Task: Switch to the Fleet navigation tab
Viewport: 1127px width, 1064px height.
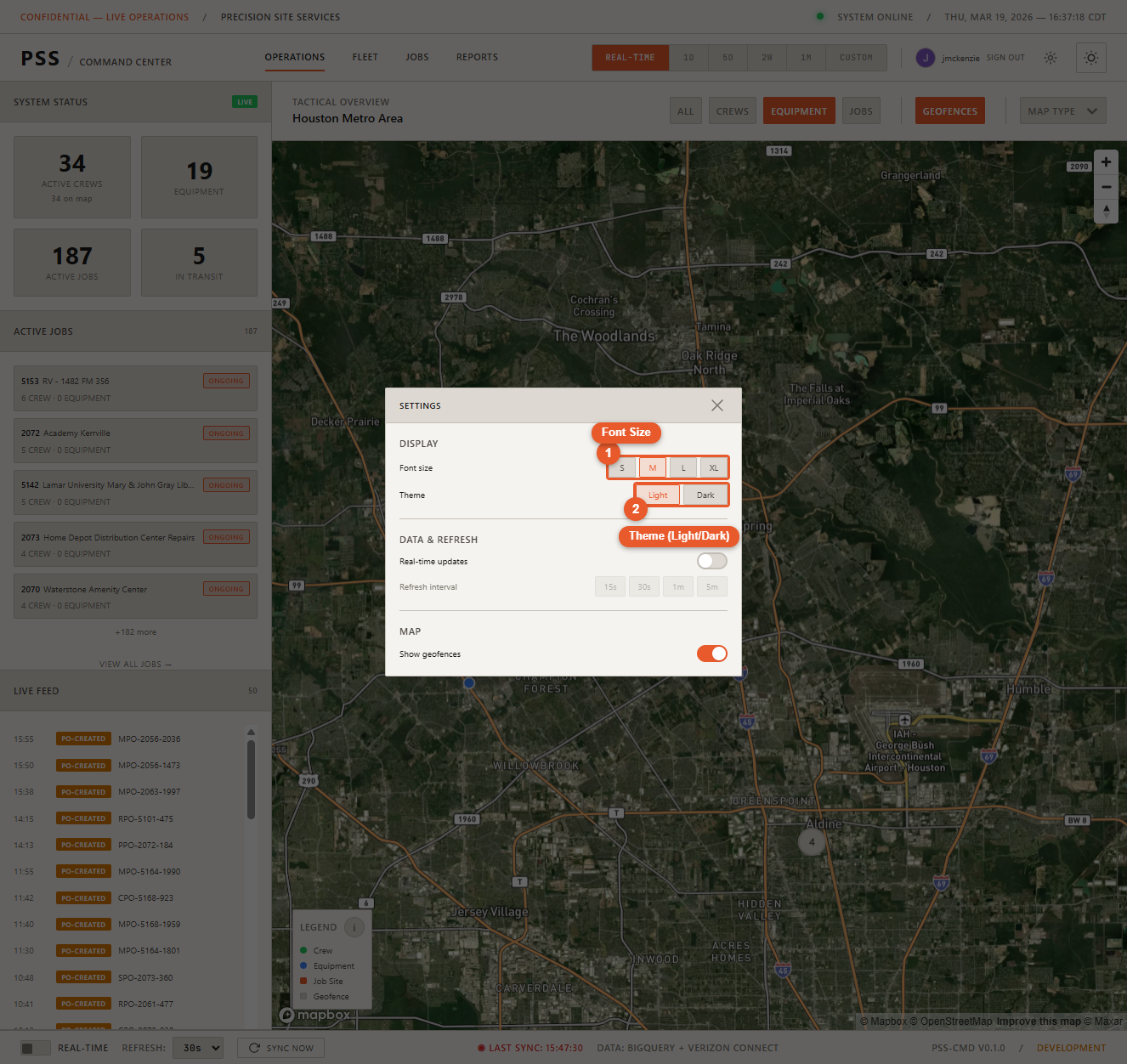Action: coord(364,57)
